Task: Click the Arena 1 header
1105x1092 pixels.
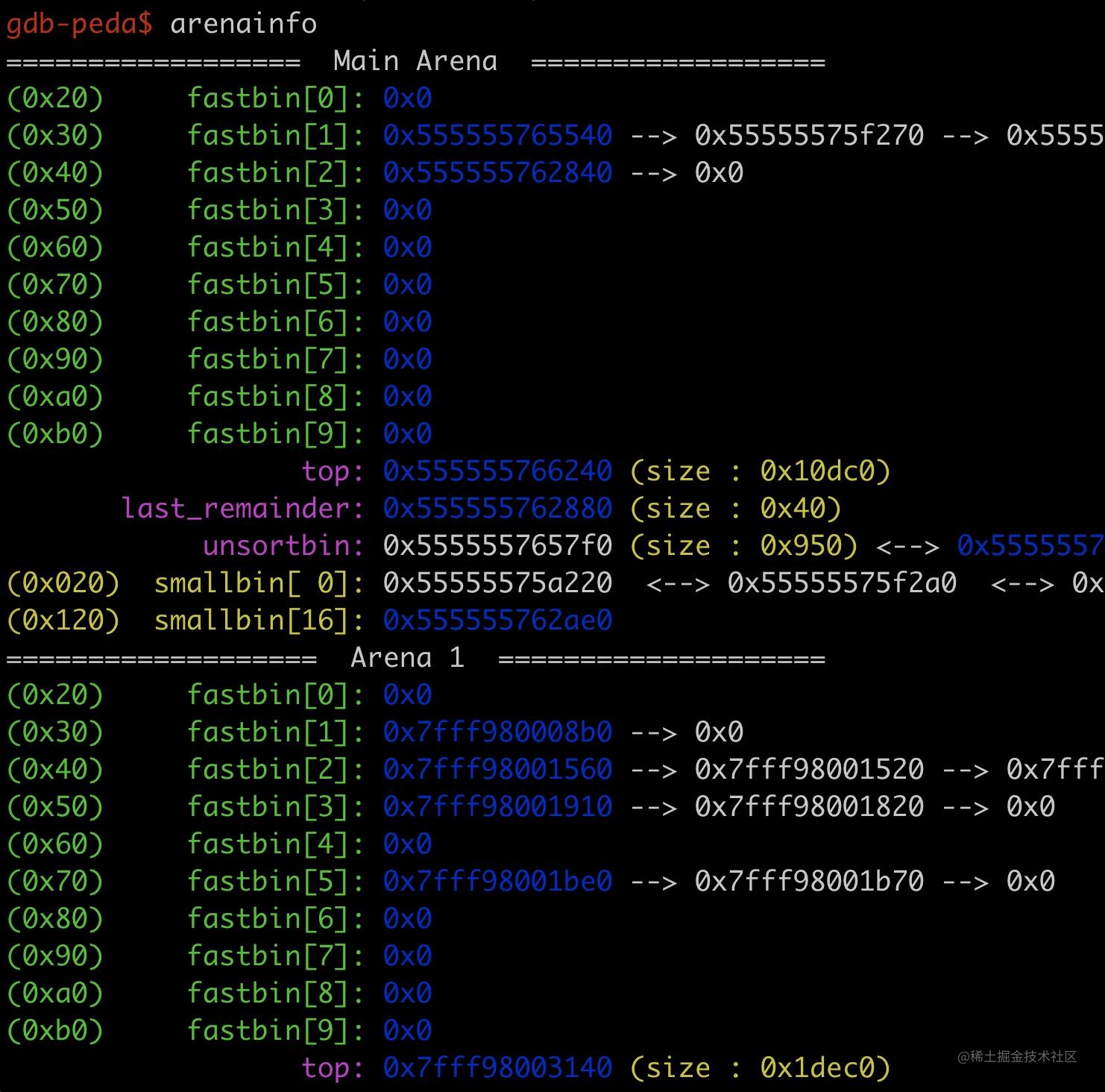Action: pyautogui.click(x=407, y=658)
